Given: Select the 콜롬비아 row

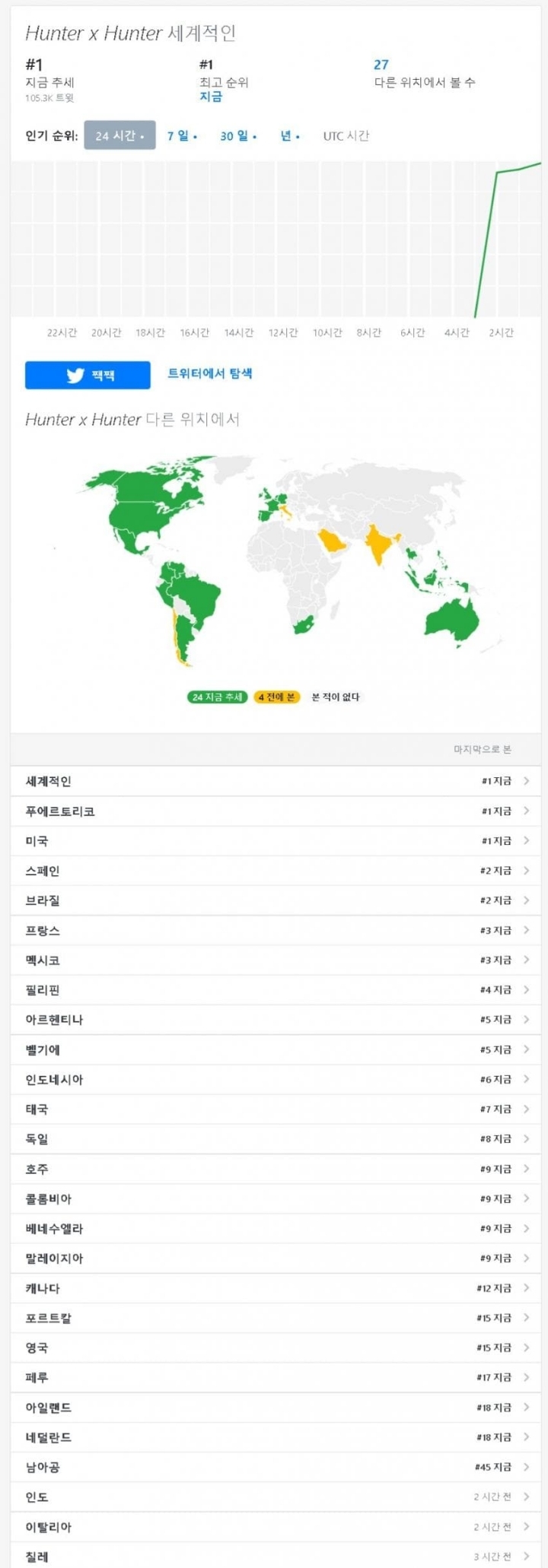Looking at the screenshot, I should [276, 1198].
